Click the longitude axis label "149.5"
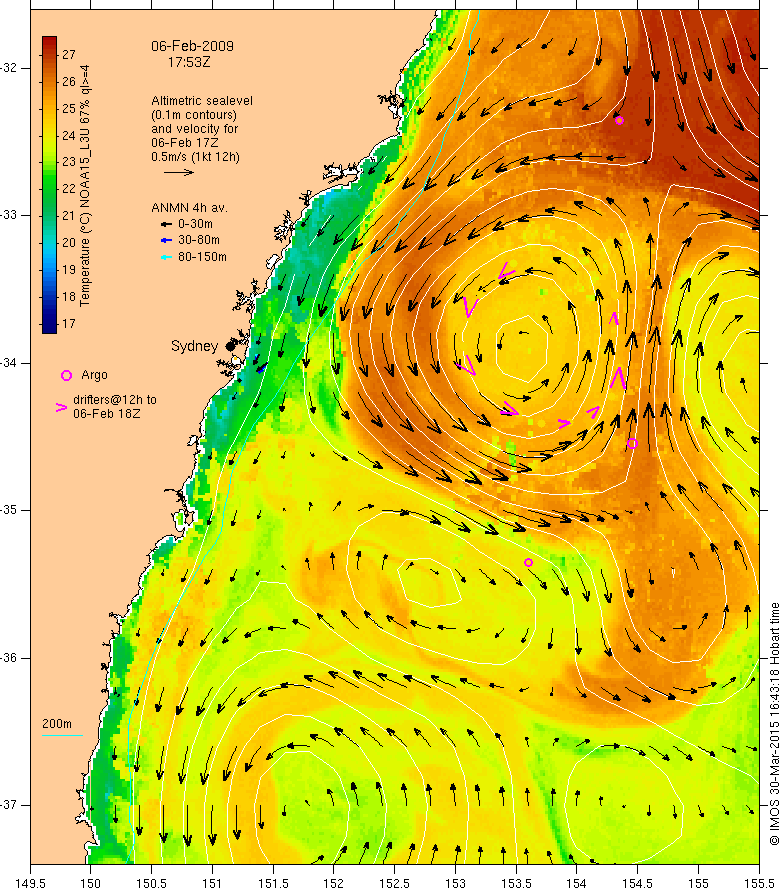 tap(30, 883)
